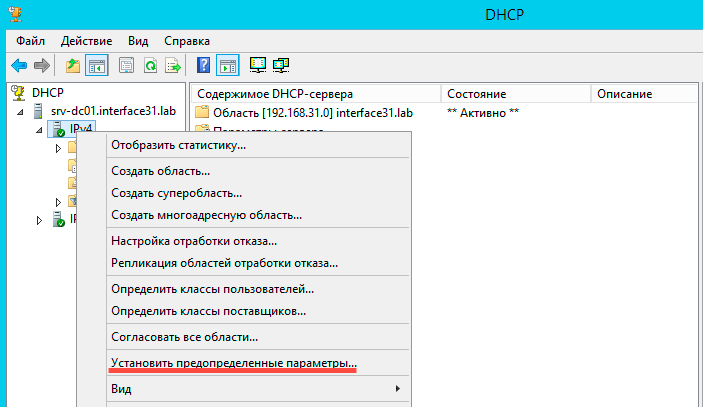
Task: Click the folder icon of the 192.168.31.0 scope row
Action: (x=202, y=112)
